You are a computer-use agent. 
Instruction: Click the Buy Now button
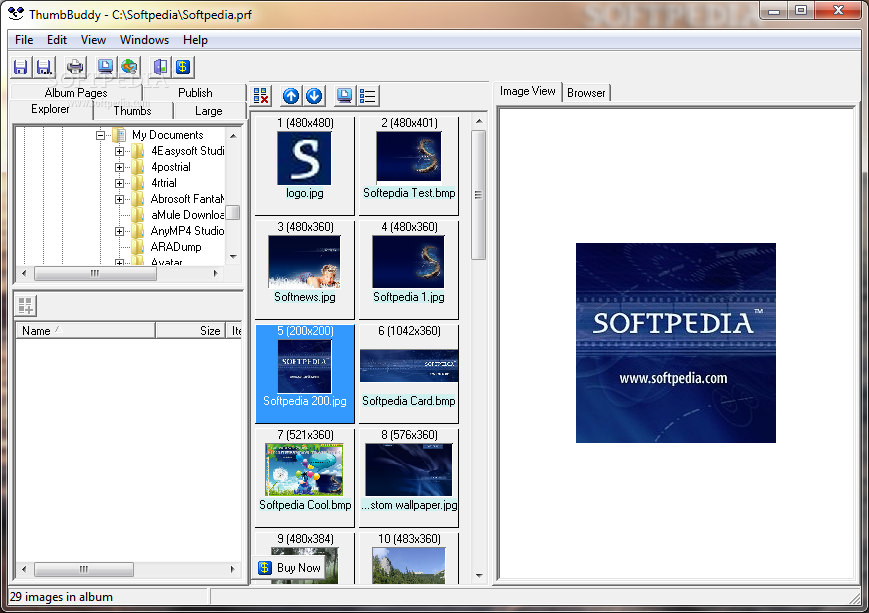(290, 568)
